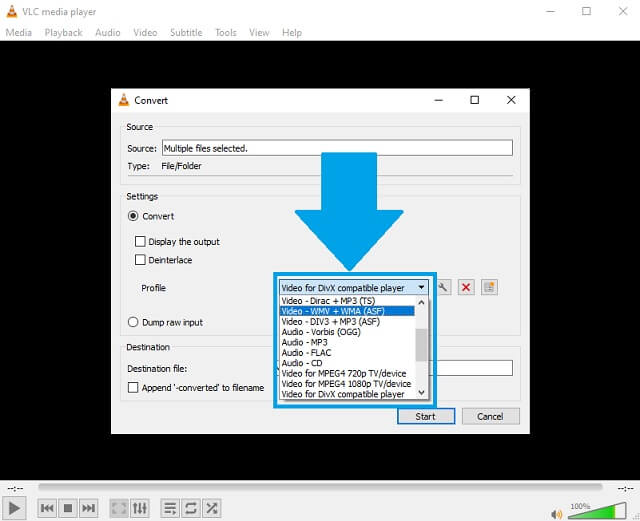This screenshot has width=640, height=521.
Task: Maximize the Convert dialog
Action: pos(474,100)
